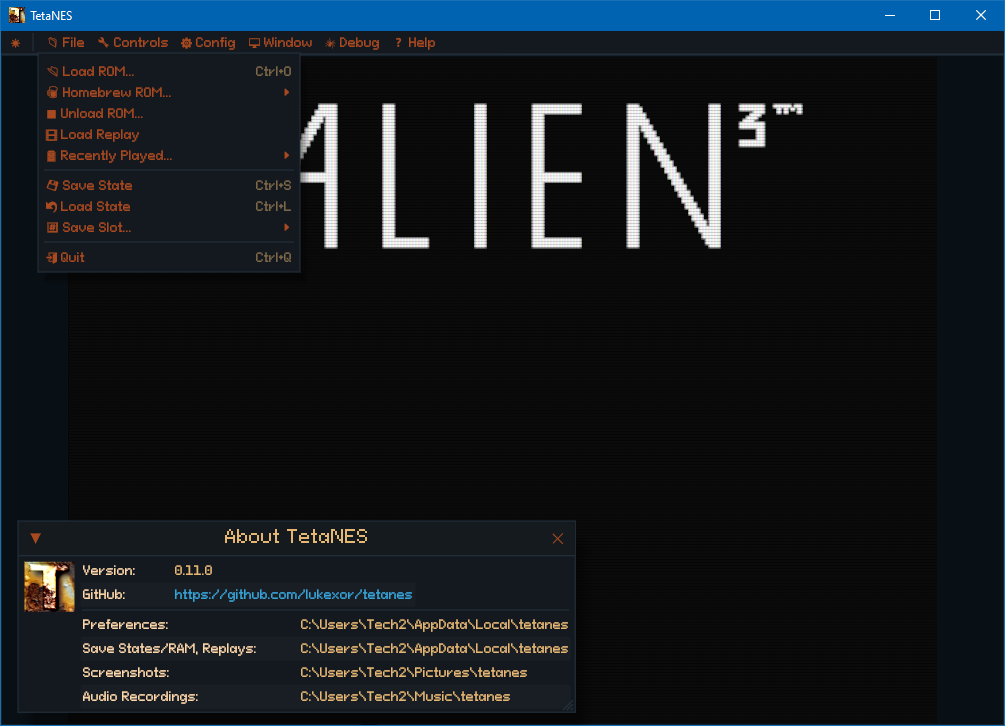This screenshot has height=726, width=1005.
Task: Click the TetaNES logo thumbnail in About panel
Action: [x=49, y=586]
